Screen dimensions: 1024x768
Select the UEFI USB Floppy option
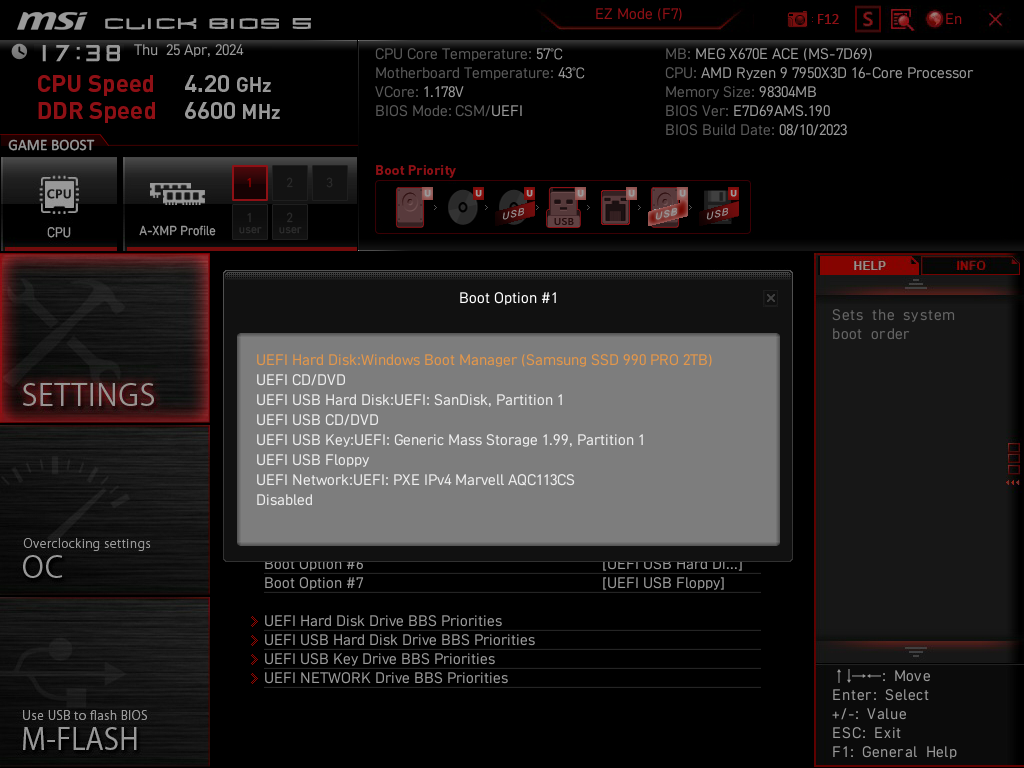[x=313, y=460]
